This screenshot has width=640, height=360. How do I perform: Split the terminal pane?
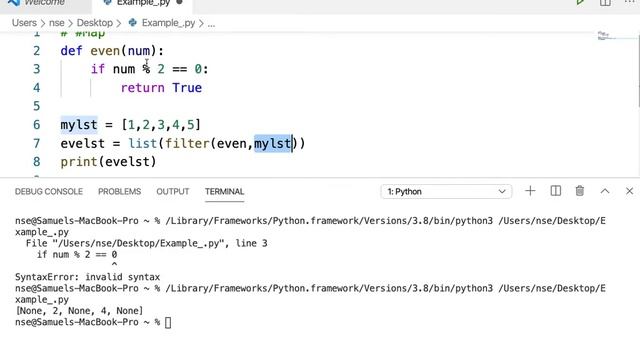556,191
